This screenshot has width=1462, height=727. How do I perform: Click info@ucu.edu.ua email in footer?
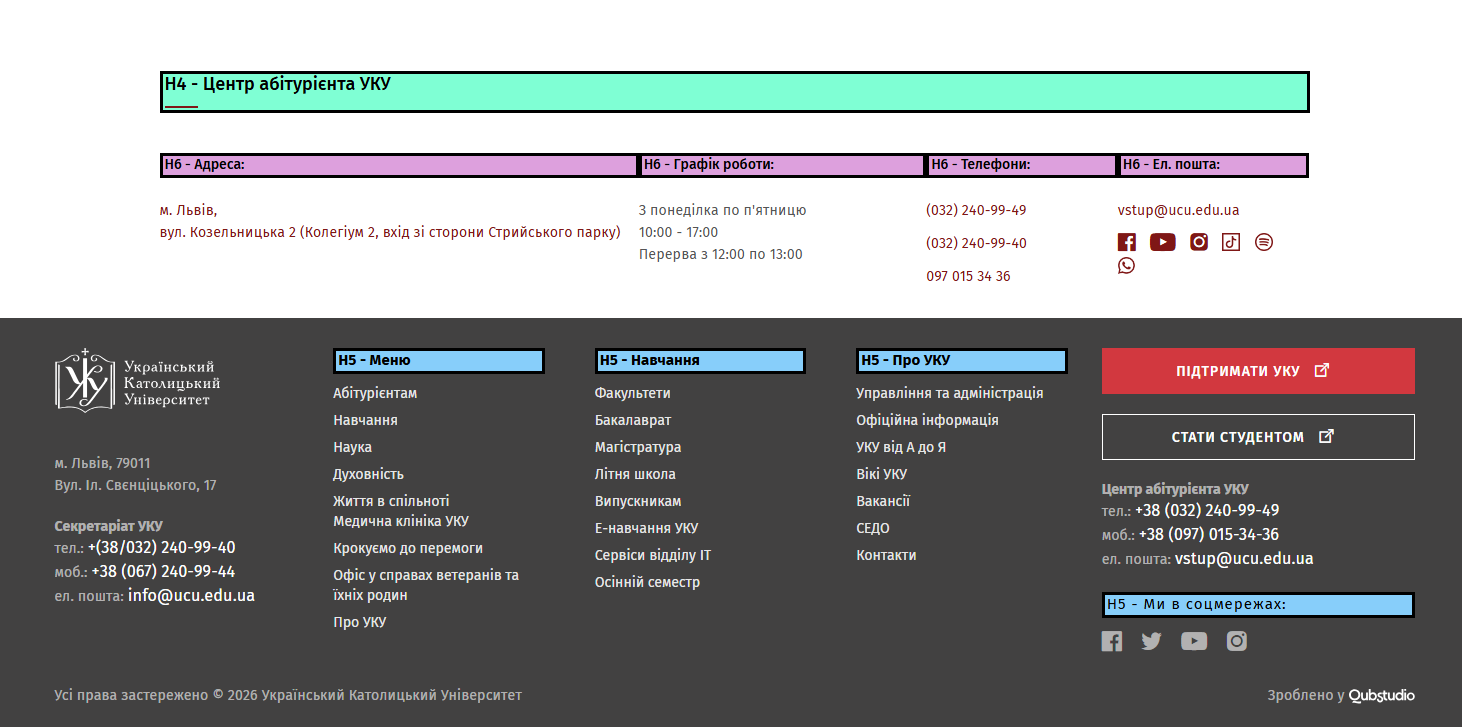point(191,596)
